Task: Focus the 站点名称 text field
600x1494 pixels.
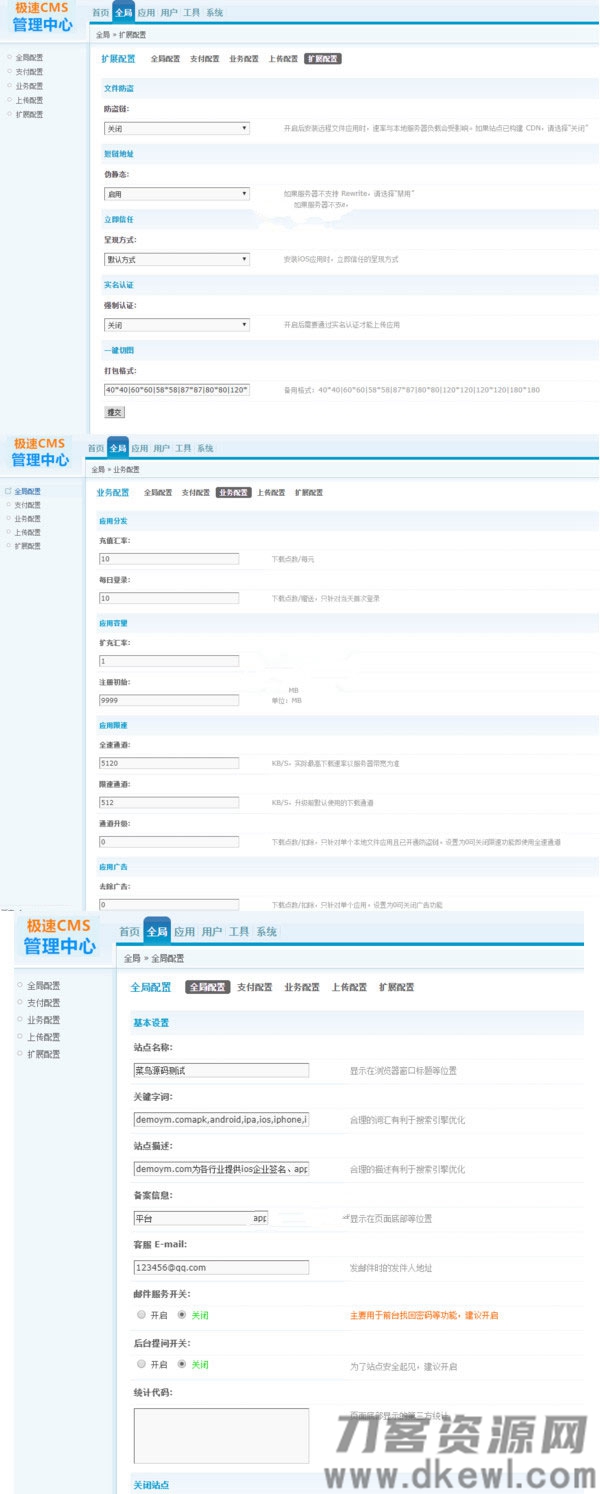Action: (221, 1070)
